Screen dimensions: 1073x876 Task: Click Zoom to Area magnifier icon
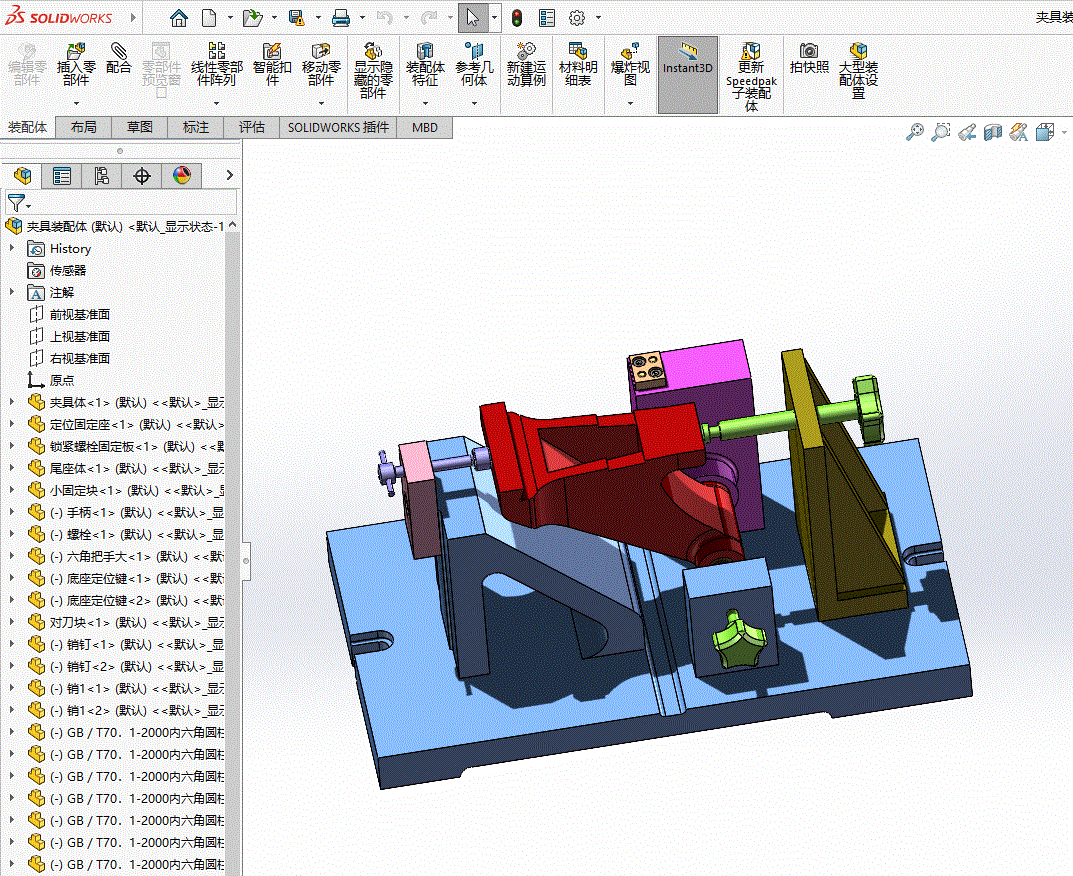941,131
